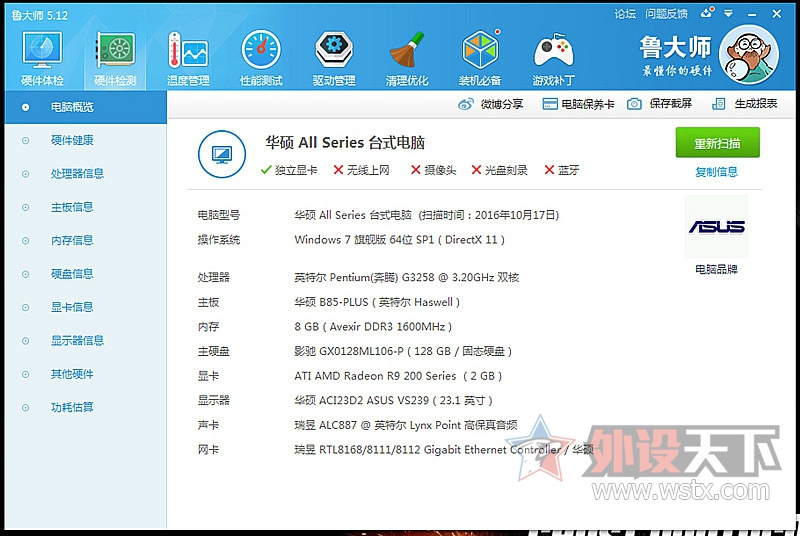Click the 电脑保养卡 card icon
Image resolution: width=800 pixels, height=536 pixels.
tap(550, 104)
